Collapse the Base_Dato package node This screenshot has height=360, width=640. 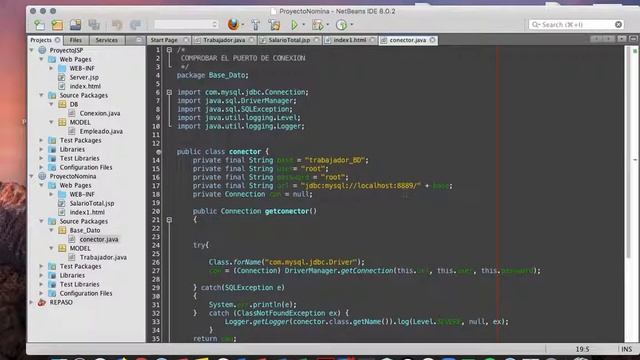pos(51,230)
